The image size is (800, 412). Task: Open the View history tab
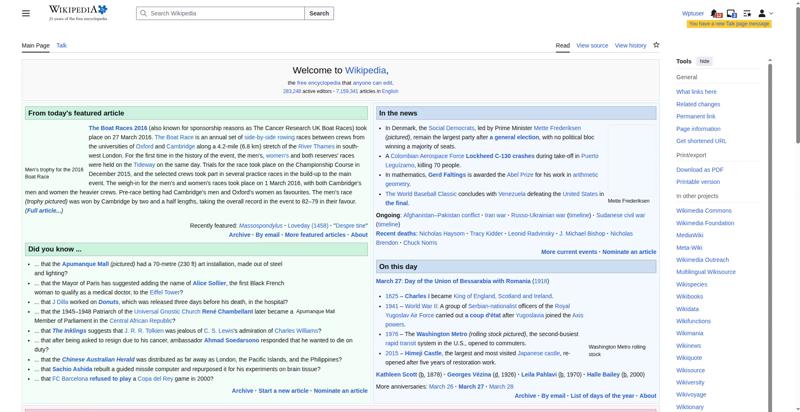tap(630, 45)
